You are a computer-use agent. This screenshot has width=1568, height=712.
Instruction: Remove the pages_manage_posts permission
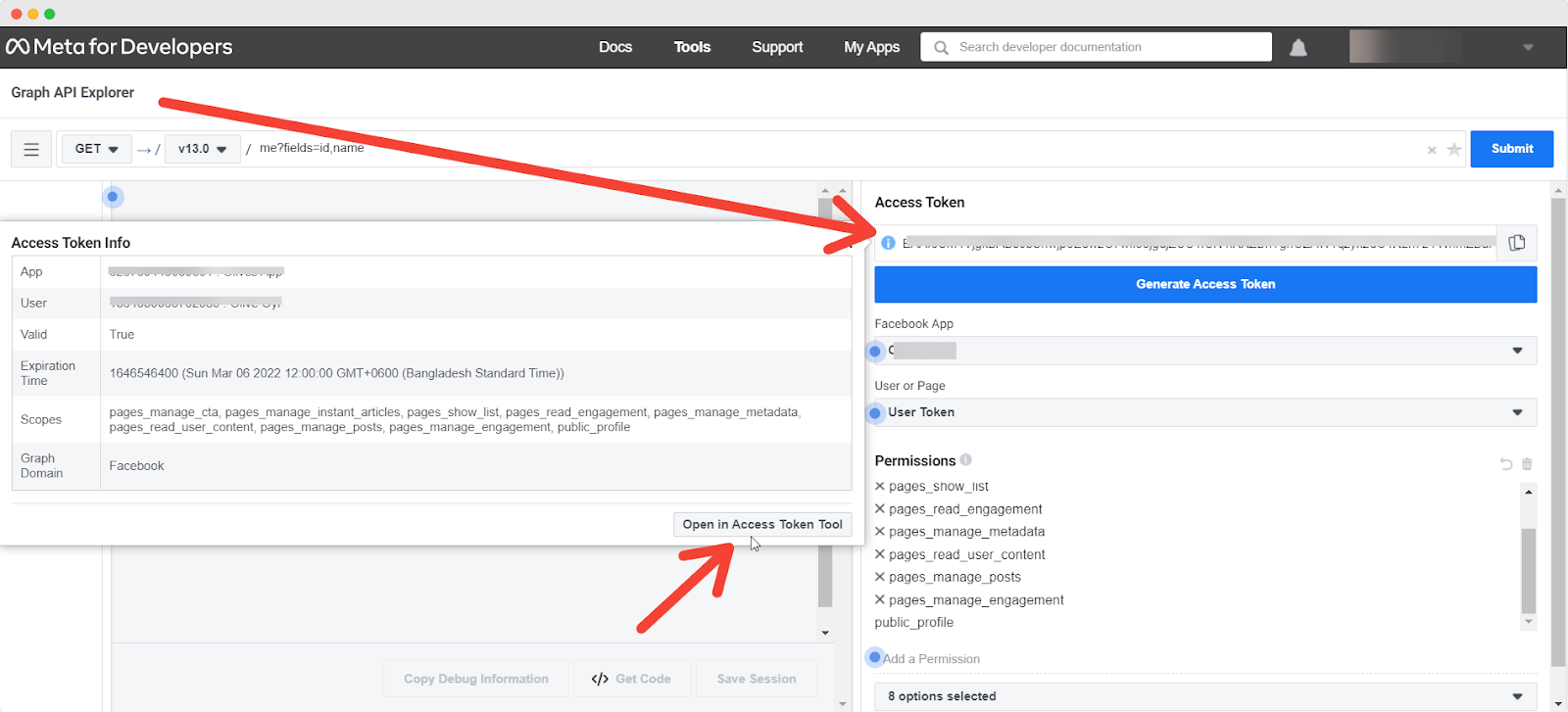(x=880, y=577)
